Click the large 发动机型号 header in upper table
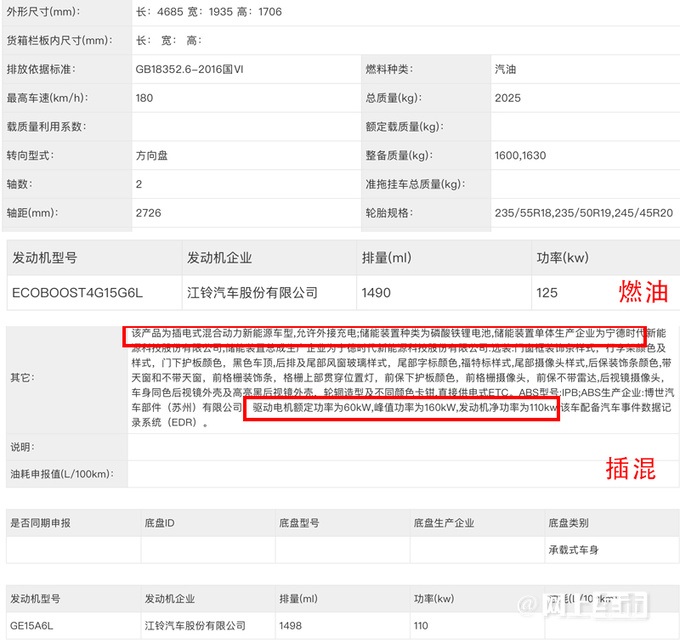Viewport: 680px width, 643px height. 45,258
